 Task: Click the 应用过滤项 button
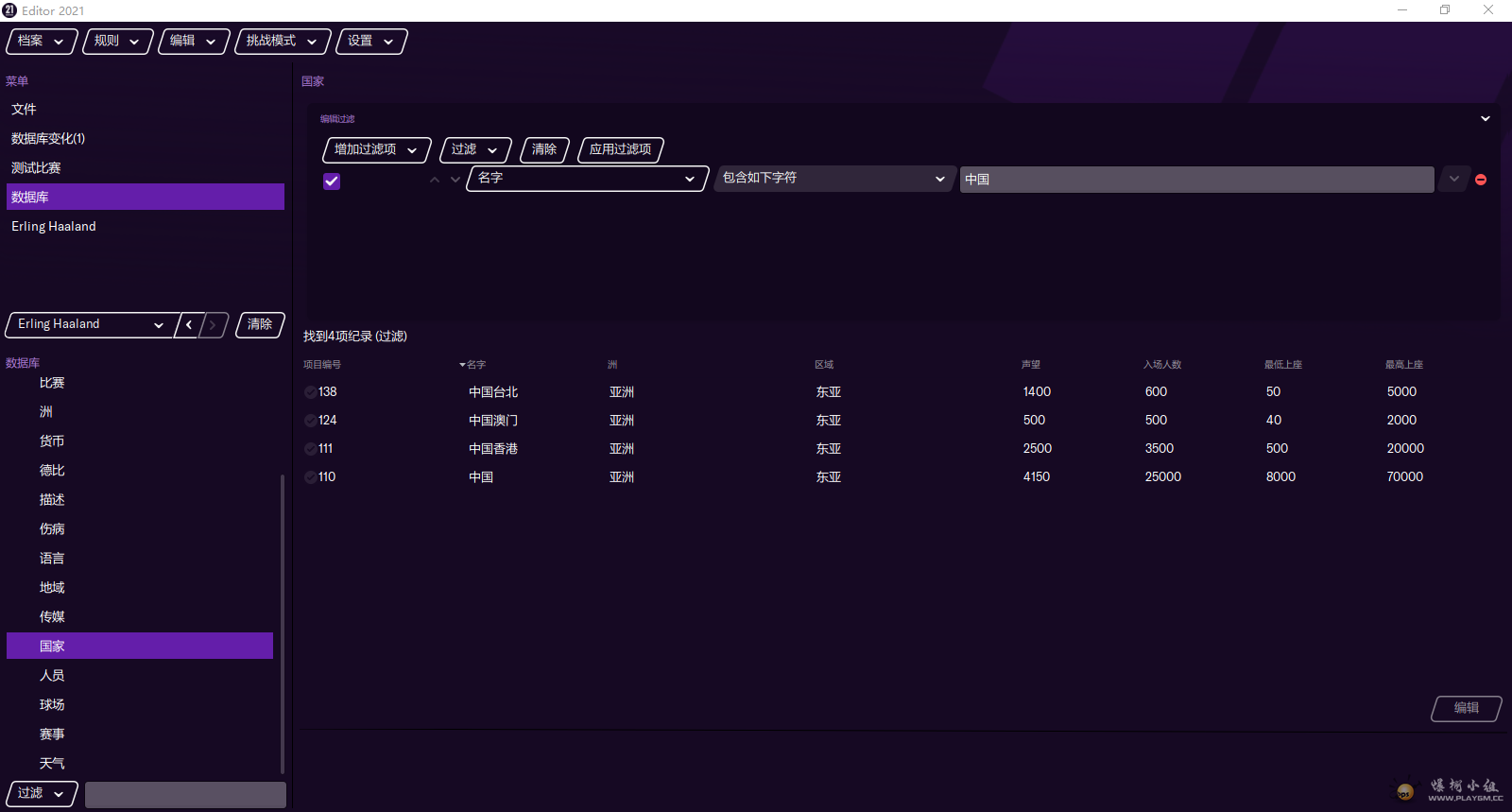(620, 149)
